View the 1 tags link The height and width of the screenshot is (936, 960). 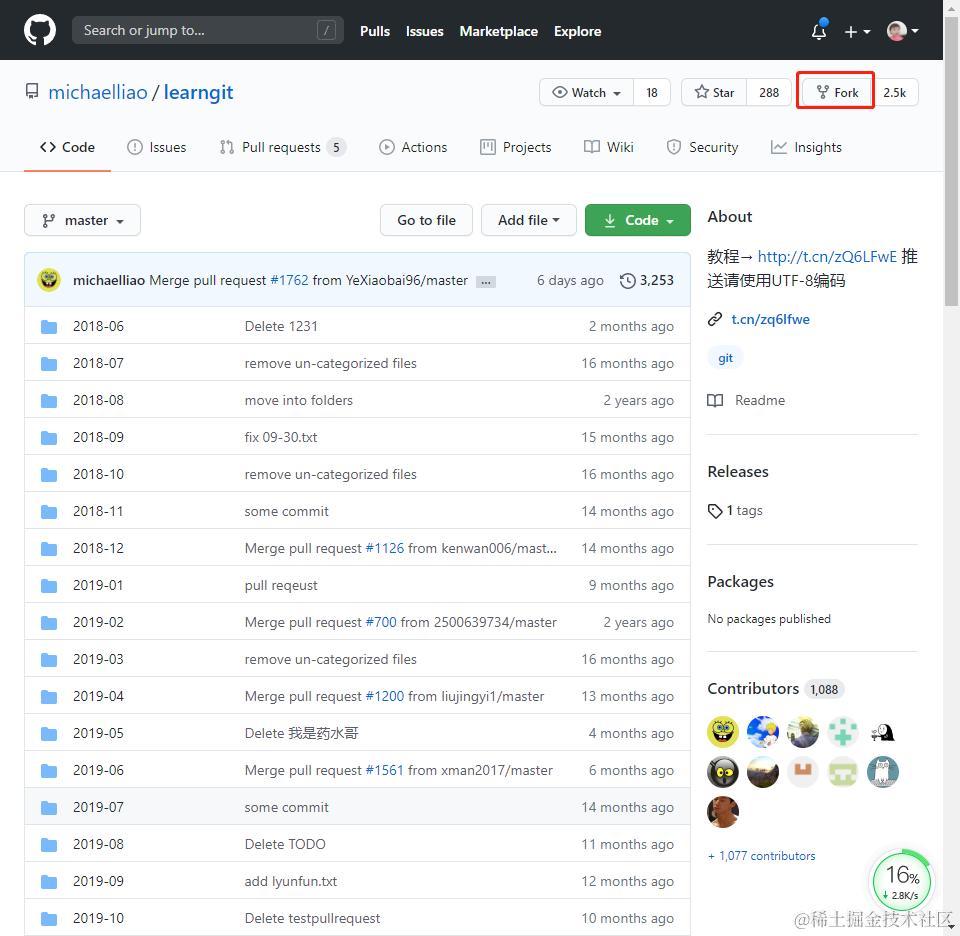pyautogui.click(x=735, y=511)
